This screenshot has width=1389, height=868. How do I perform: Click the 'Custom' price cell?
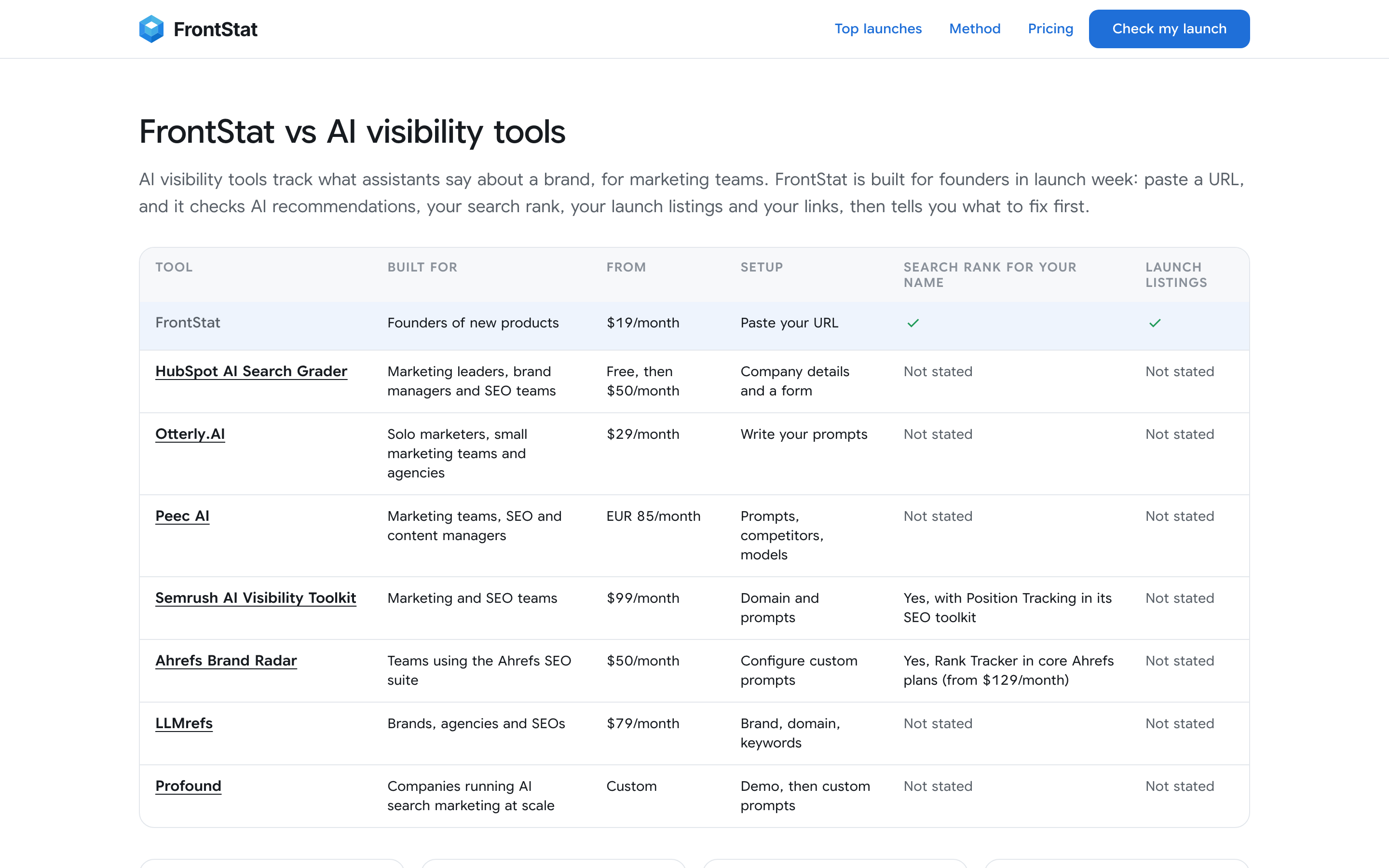click(x=631, y=786)
